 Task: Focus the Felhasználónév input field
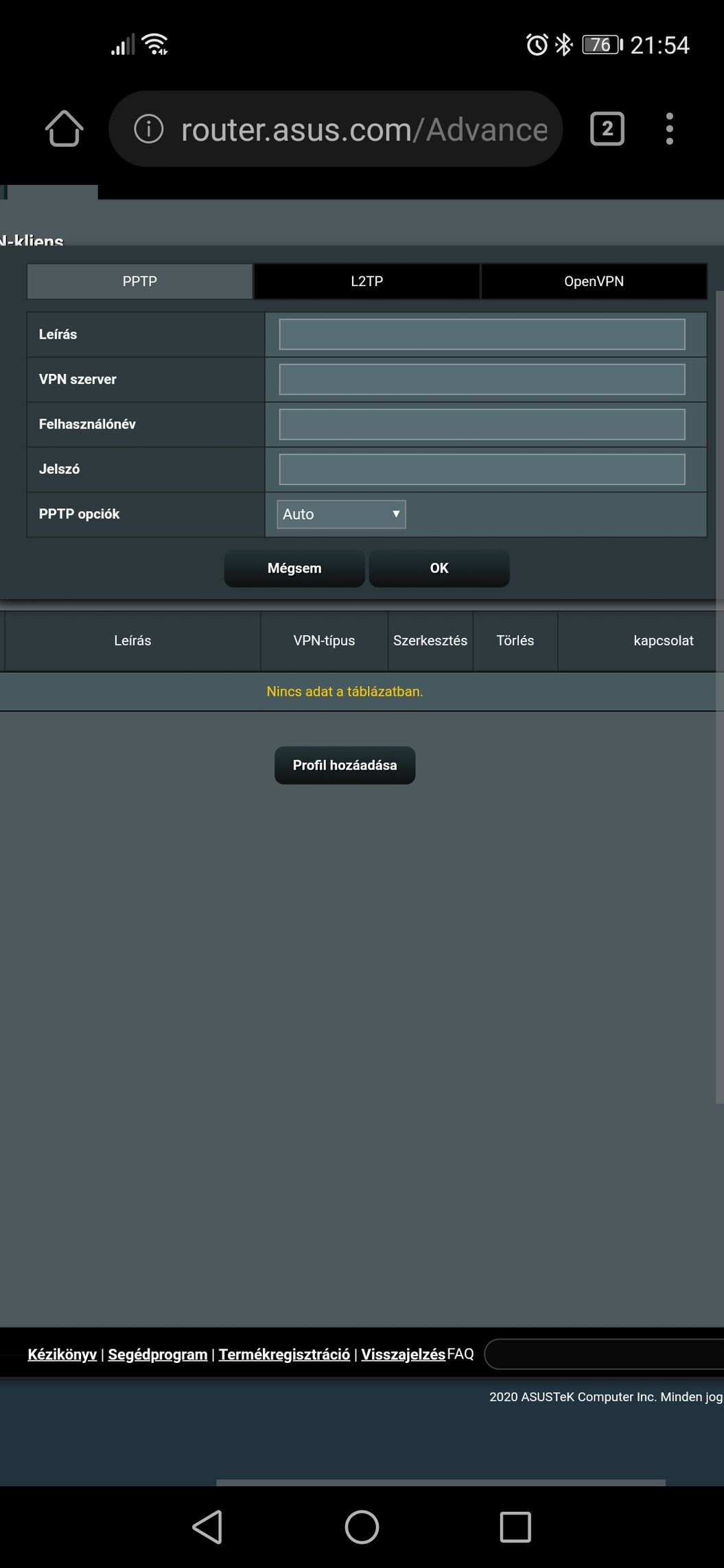(482, 424)
